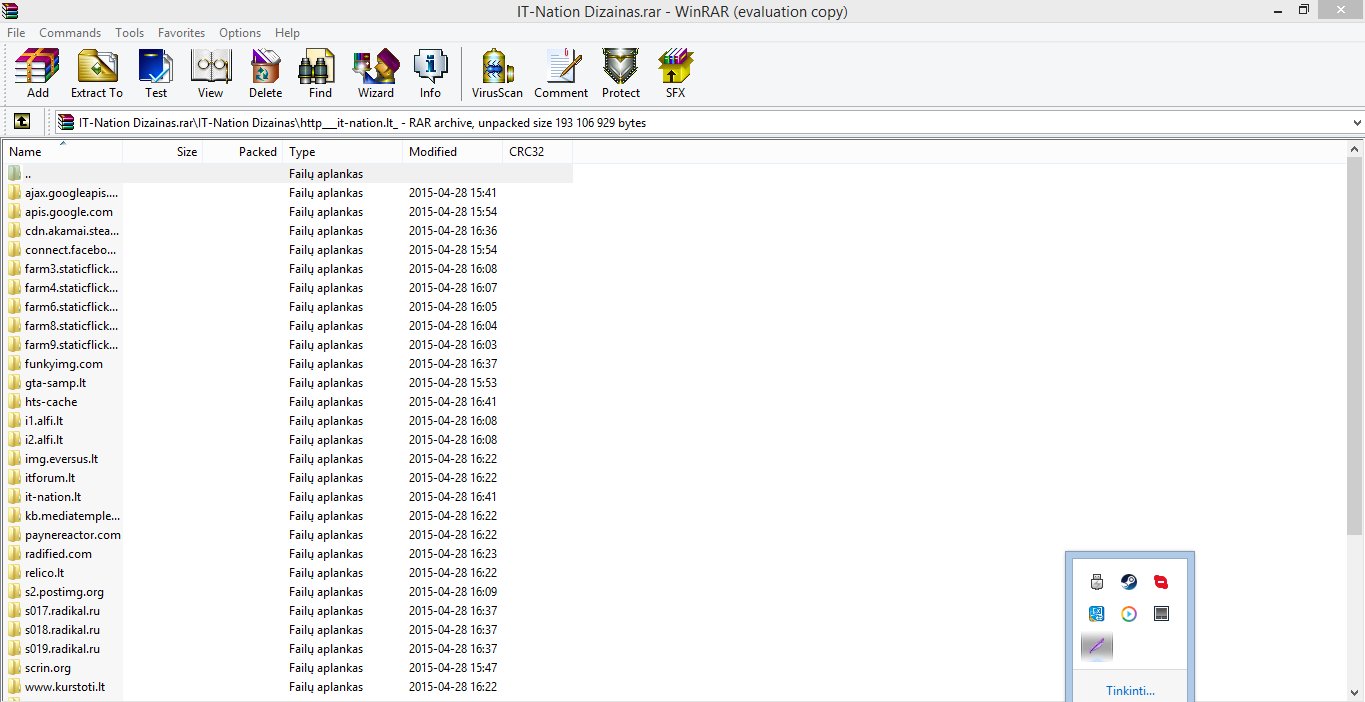The height and width of the screenshot is (702, 1365).
Task: Select the relico.lt folder name
Action: pos(45,573)
